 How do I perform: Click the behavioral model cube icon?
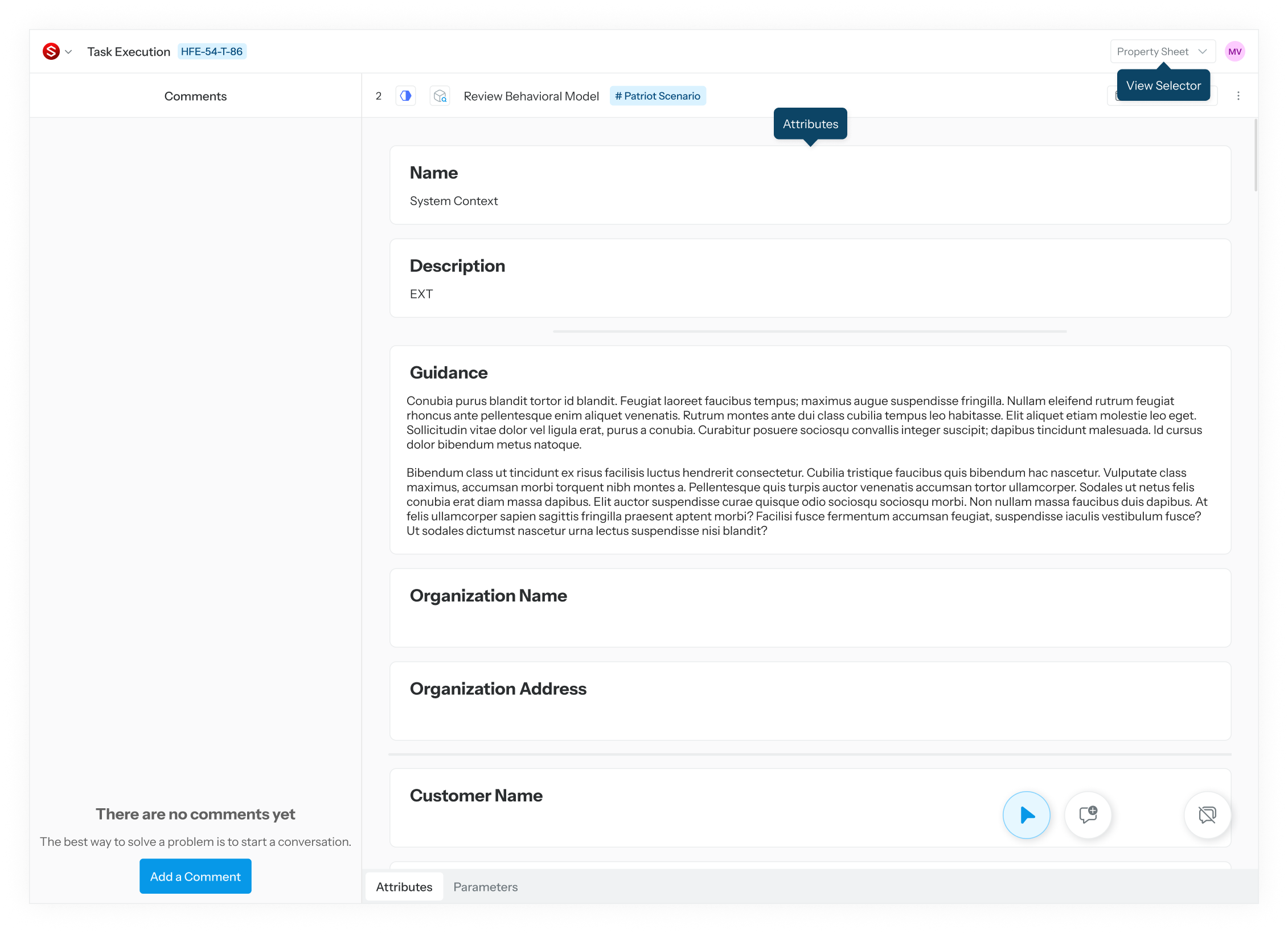(440, 96)
